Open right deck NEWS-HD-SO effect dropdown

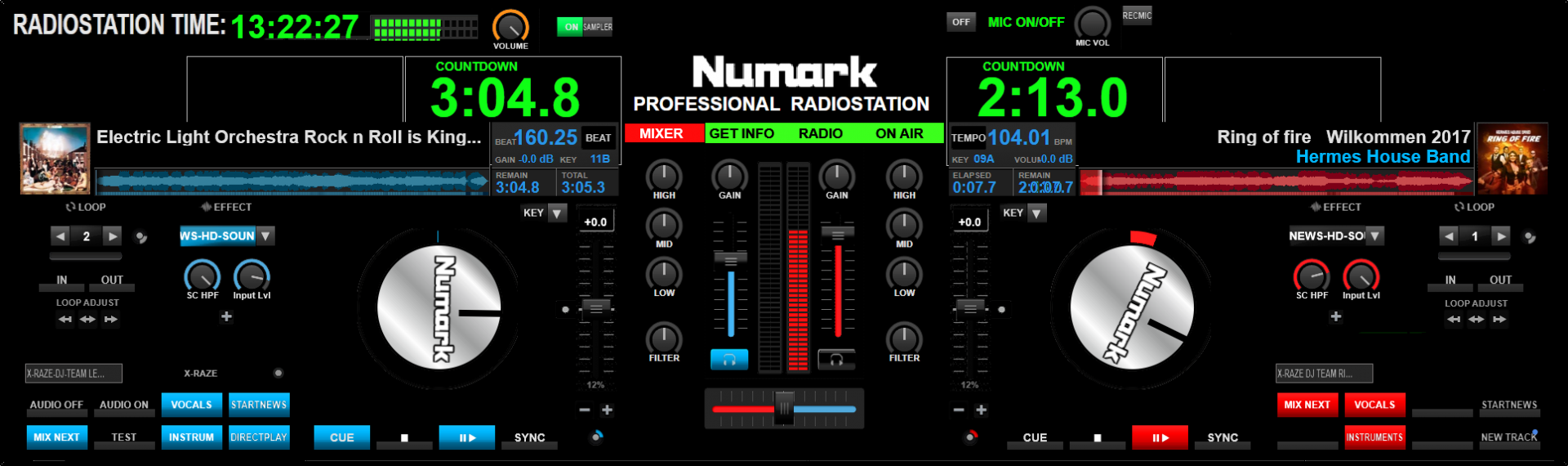tap(1375, 236)
